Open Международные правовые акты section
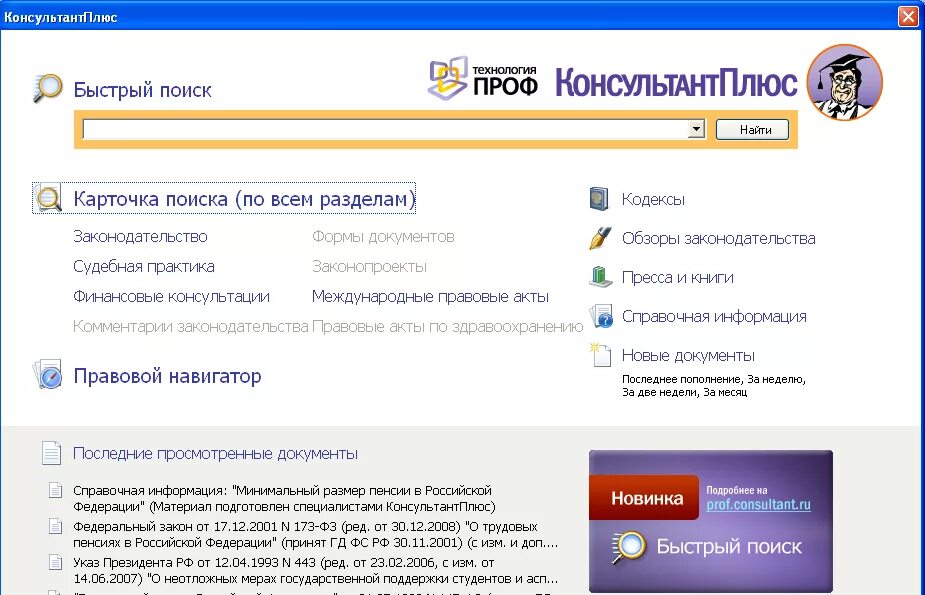925x595 pixels. [x=430, y=296]
